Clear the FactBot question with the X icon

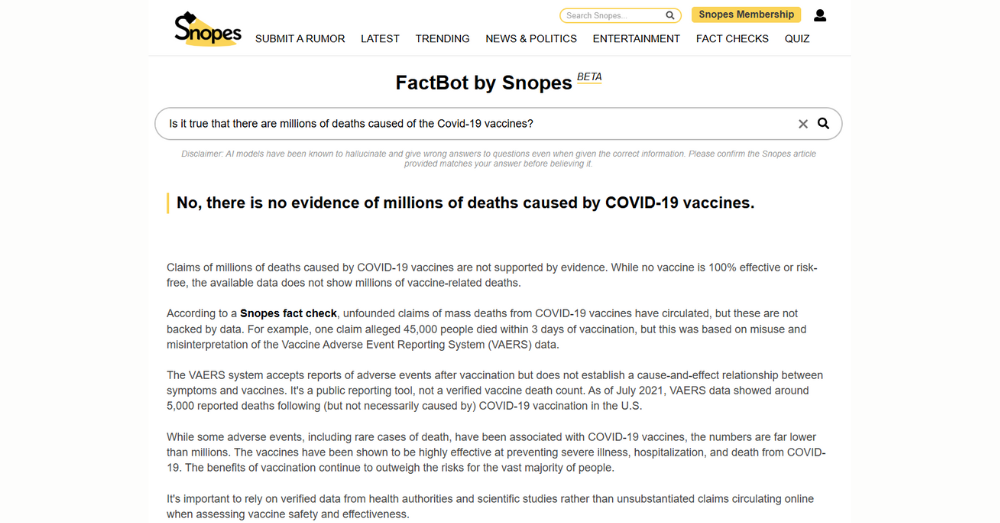coord(803,124)
